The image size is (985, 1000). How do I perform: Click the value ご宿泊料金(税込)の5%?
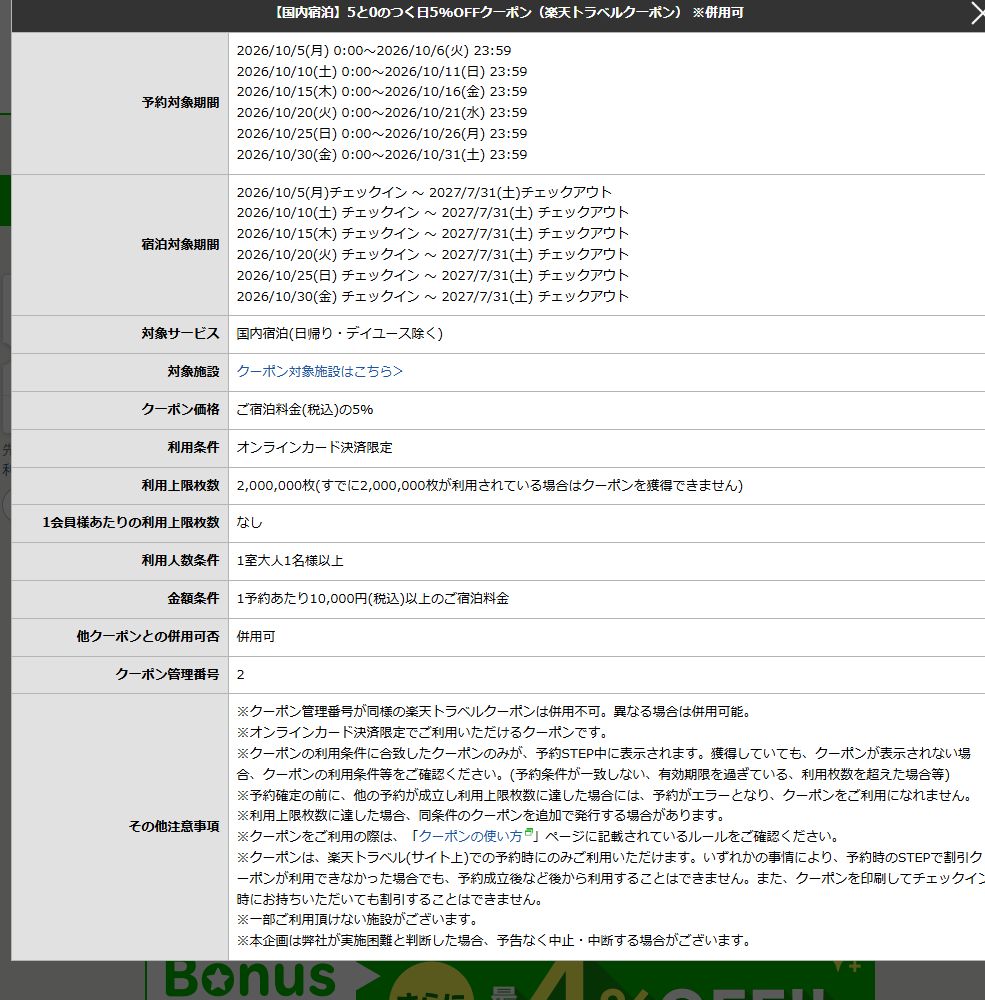point(305,409)
